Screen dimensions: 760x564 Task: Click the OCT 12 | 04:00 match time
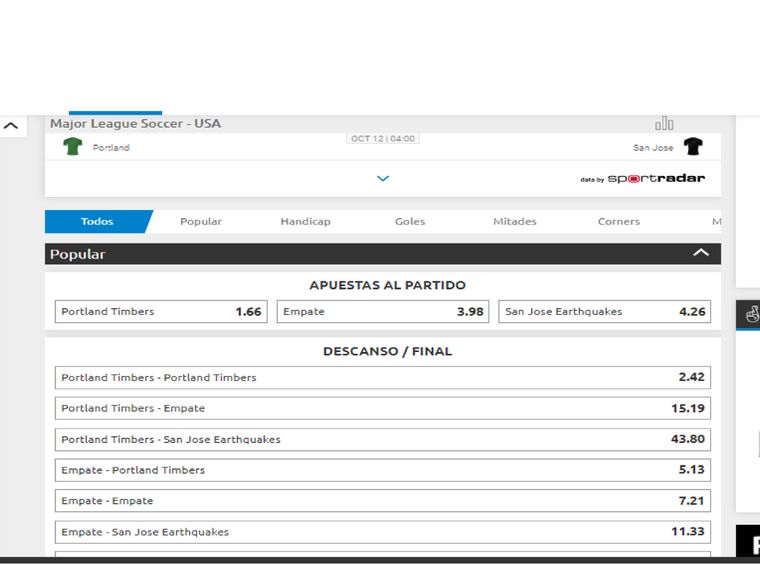pyautogui.click(x=383, y=139)
